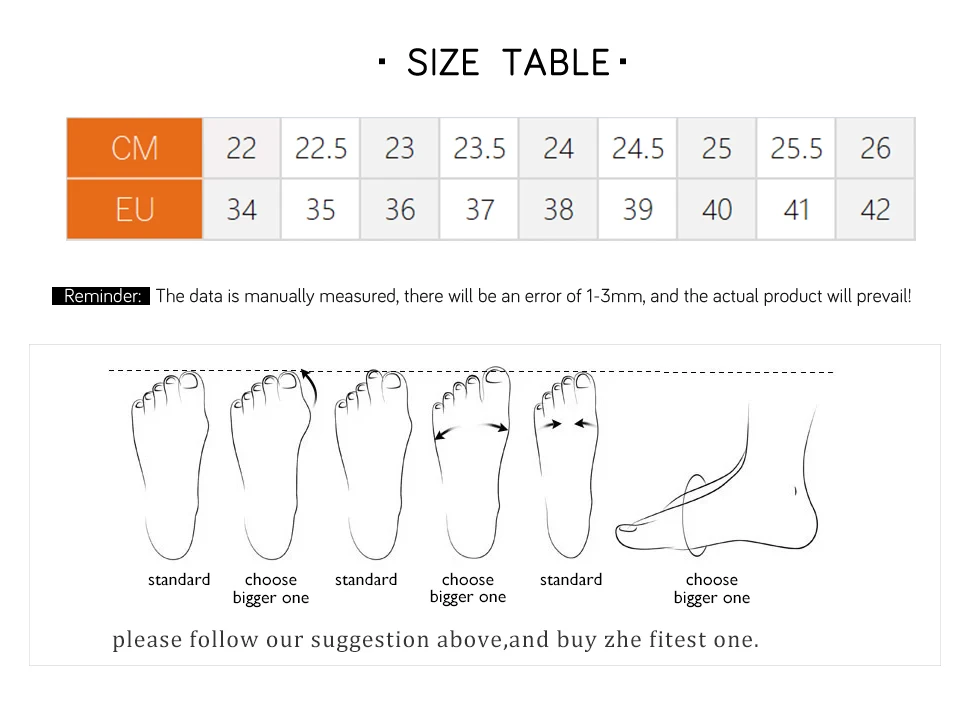Click the double-headed arrow across the wide foot
Viewport: 970px width, 708px height.
(x=471, y=430)
